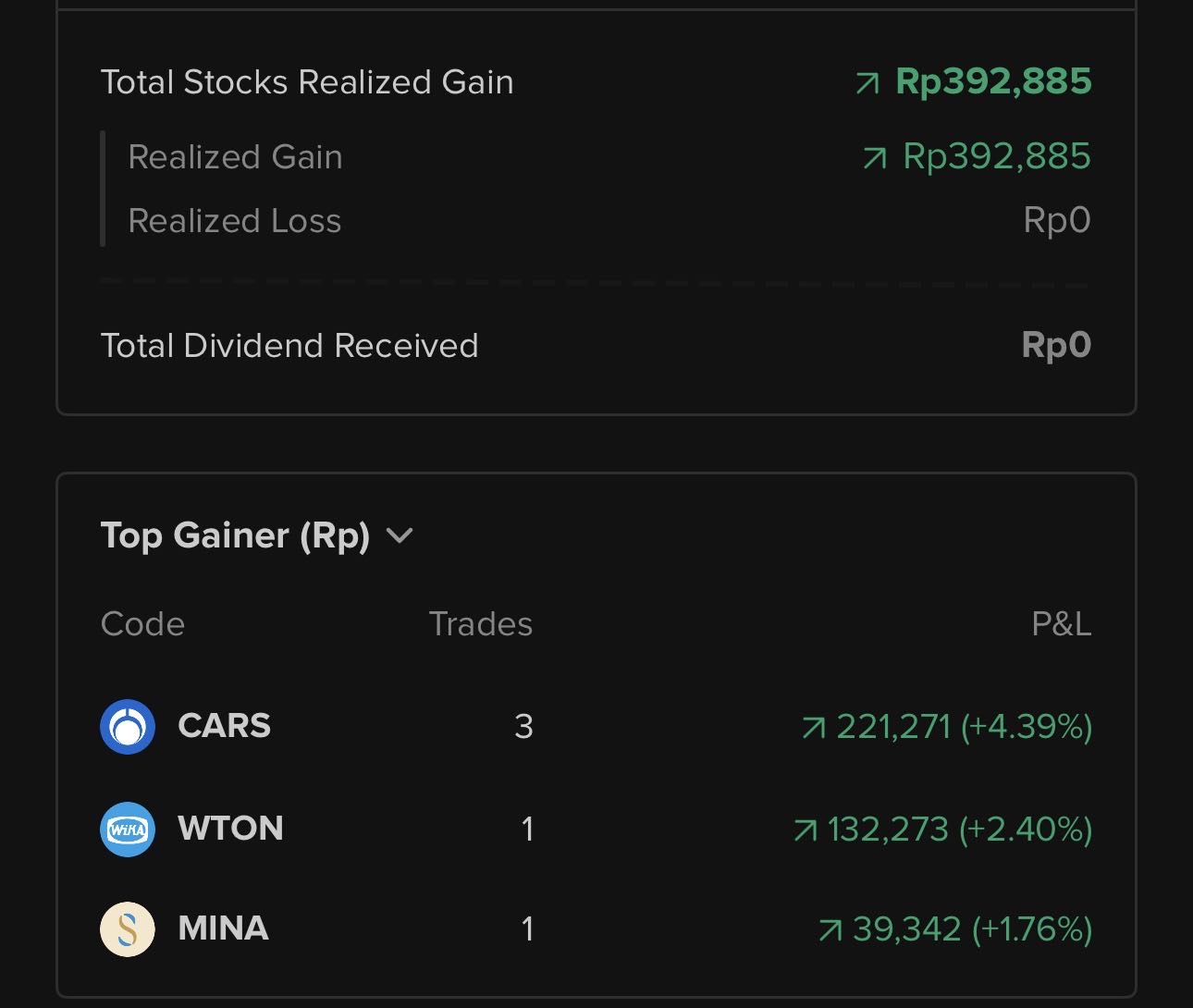Click the up arrow next to Realized Gain amount
The image size is (1193, 1008).
[x=874, y=159]
